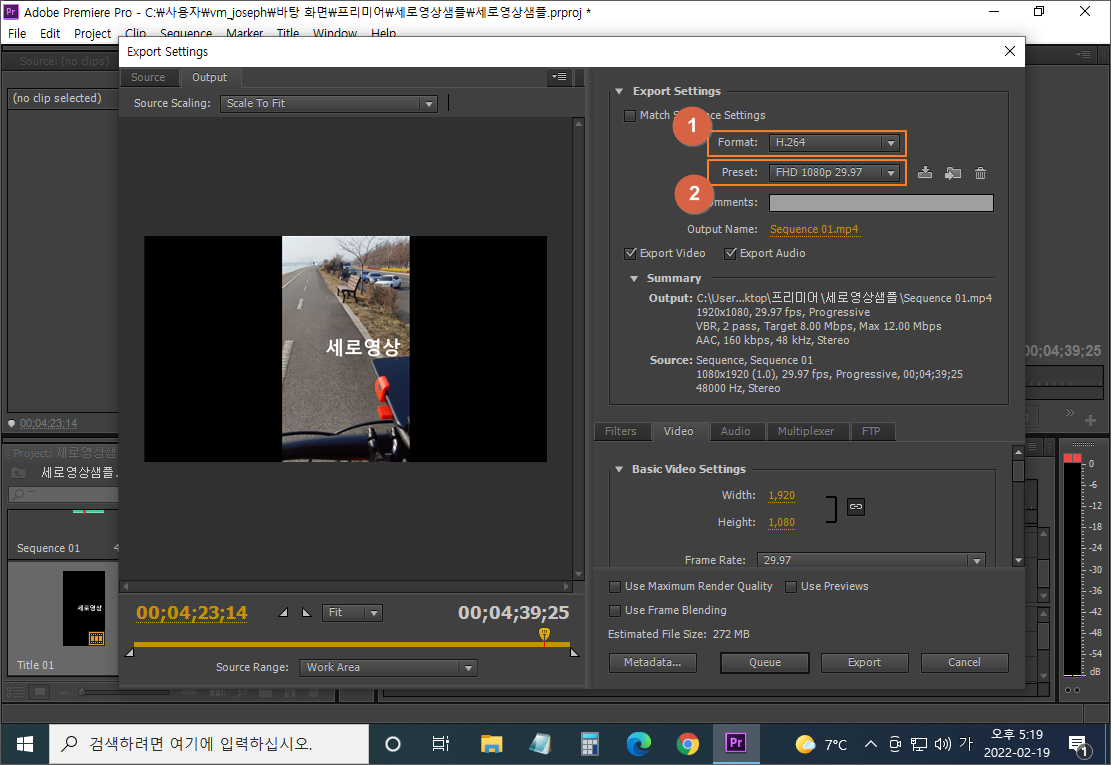Click the Premiere Pro taskbar icon
Screen dimensions: 1111x765
(x=736, y=743)
